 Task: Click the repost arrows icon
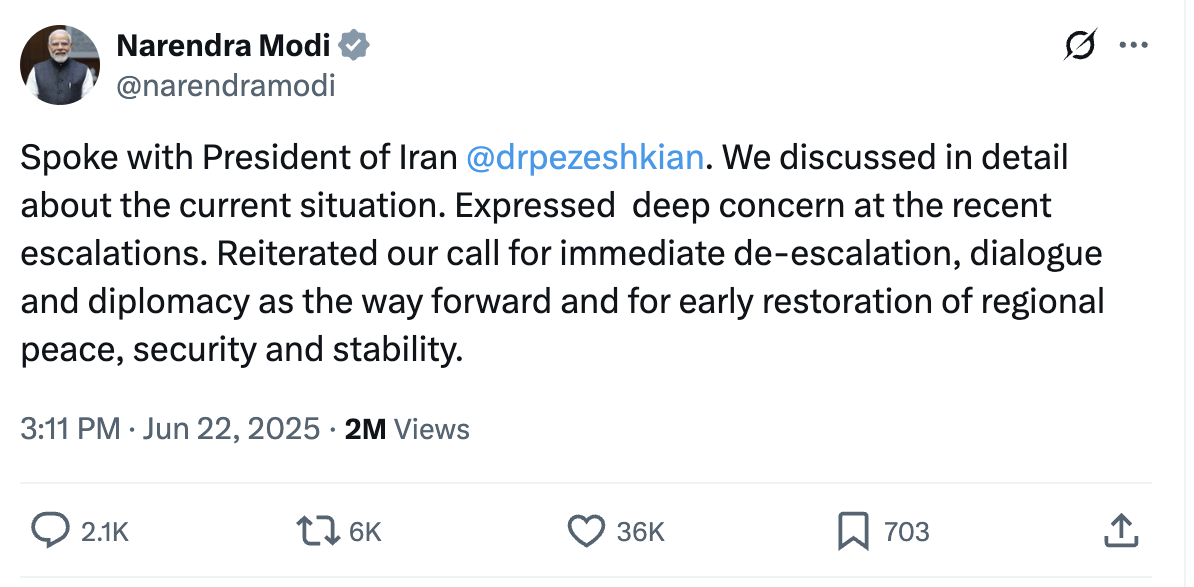pyautogui.click(x=319, y=531)
